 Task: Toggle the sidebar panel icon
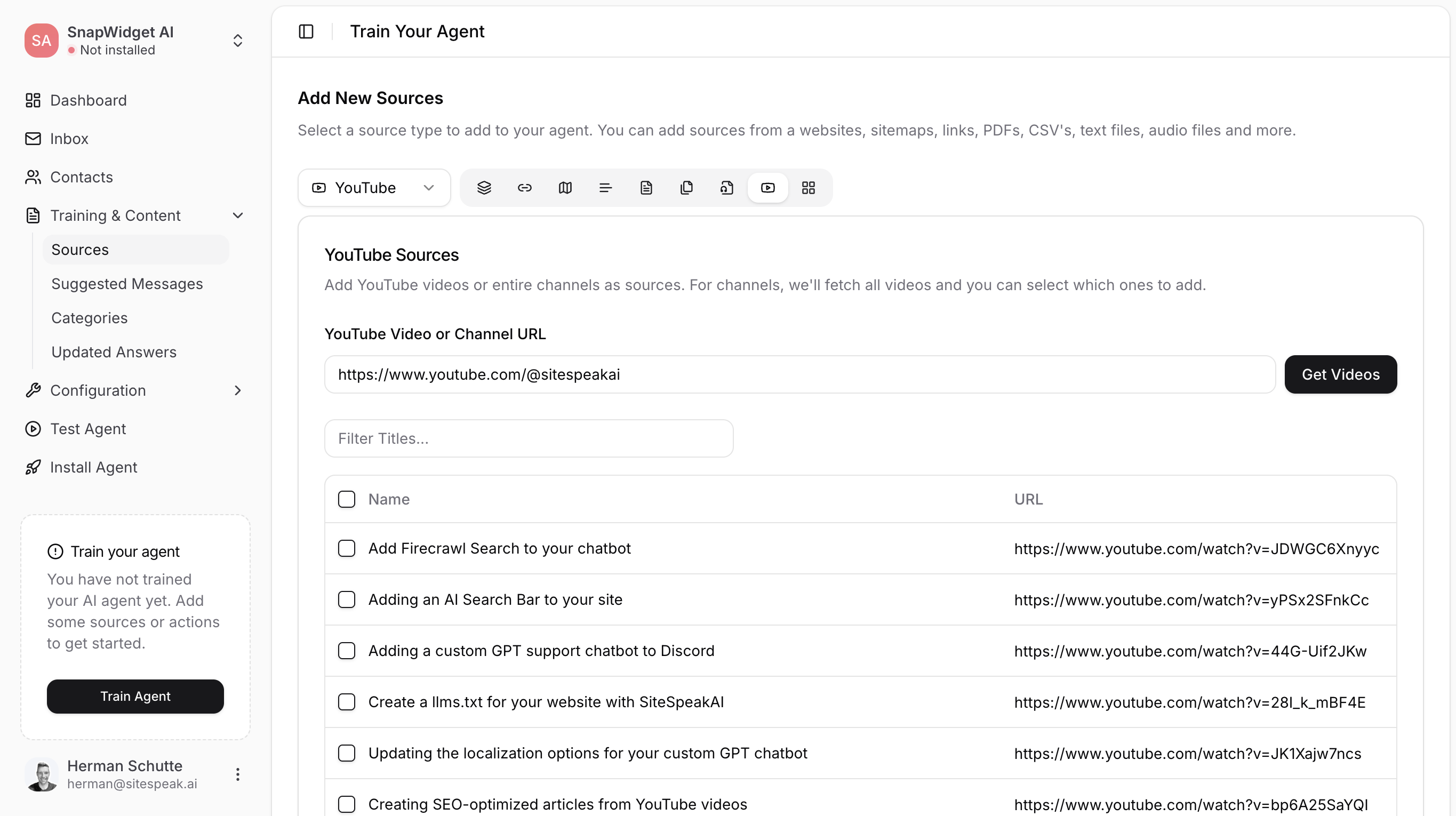pos(306,31)
